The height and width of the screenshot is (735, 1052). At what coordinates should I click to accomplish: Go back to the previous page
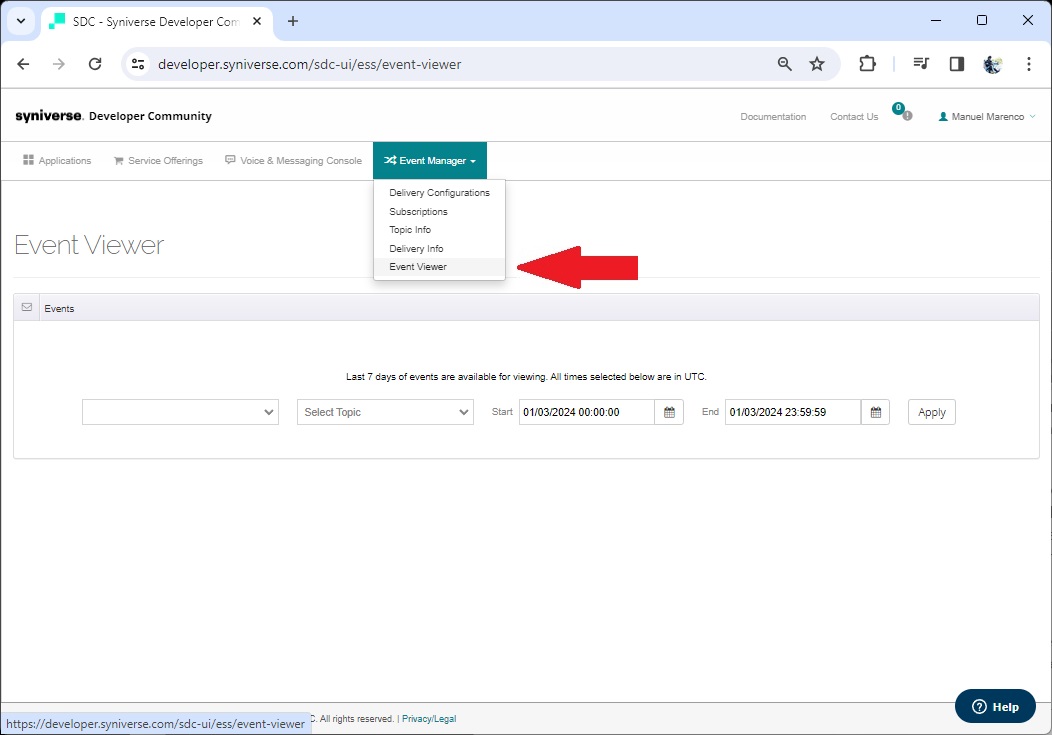point(23,64)
